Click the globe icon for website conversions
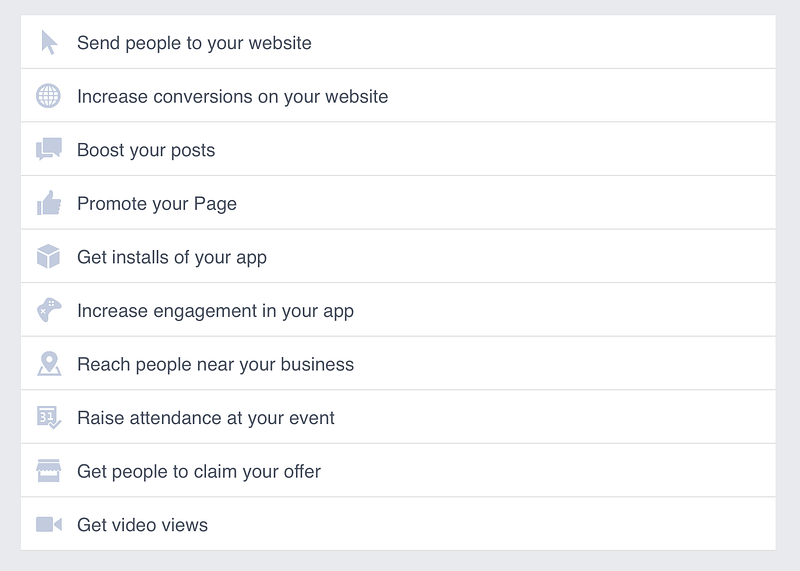 [48, 96]
